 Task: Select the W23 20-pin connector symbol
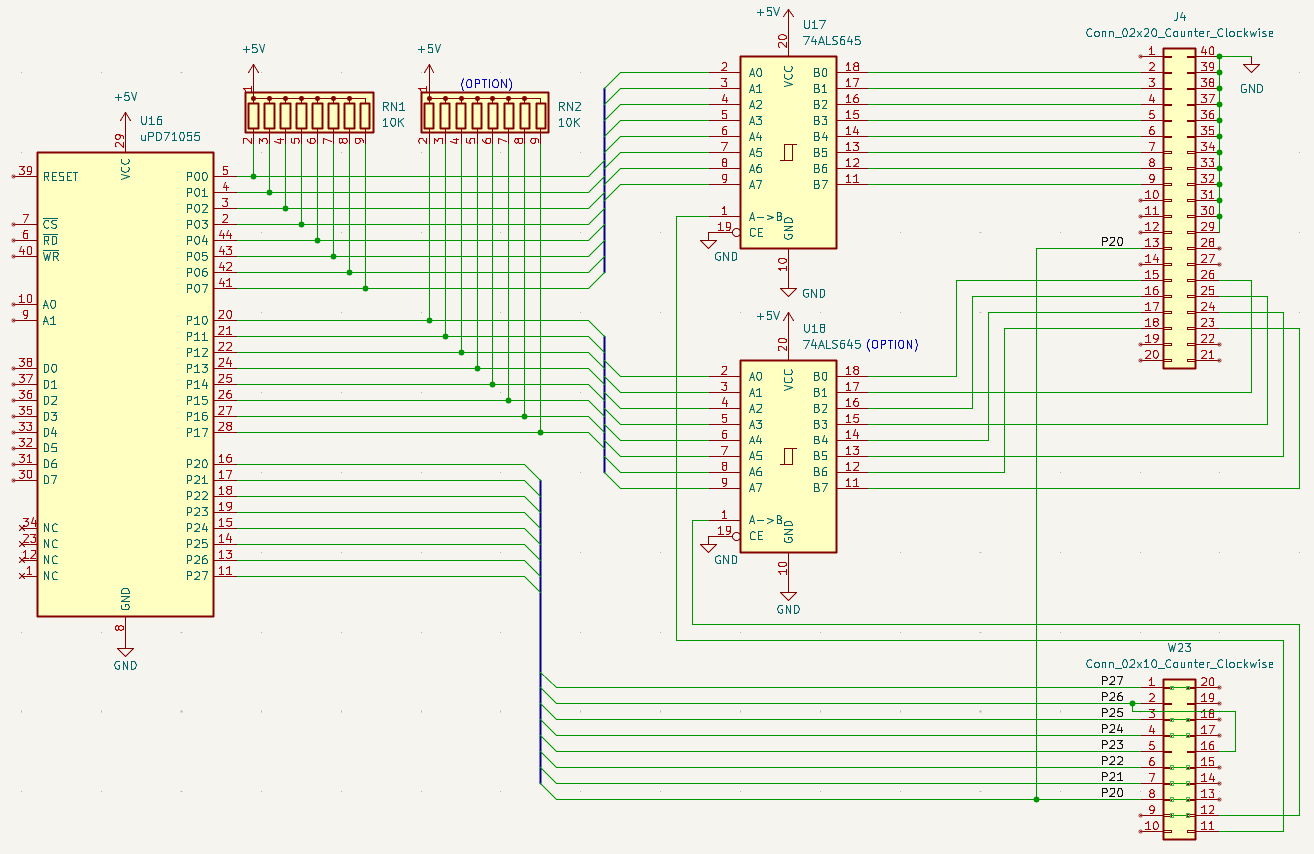click(1179, 754)
